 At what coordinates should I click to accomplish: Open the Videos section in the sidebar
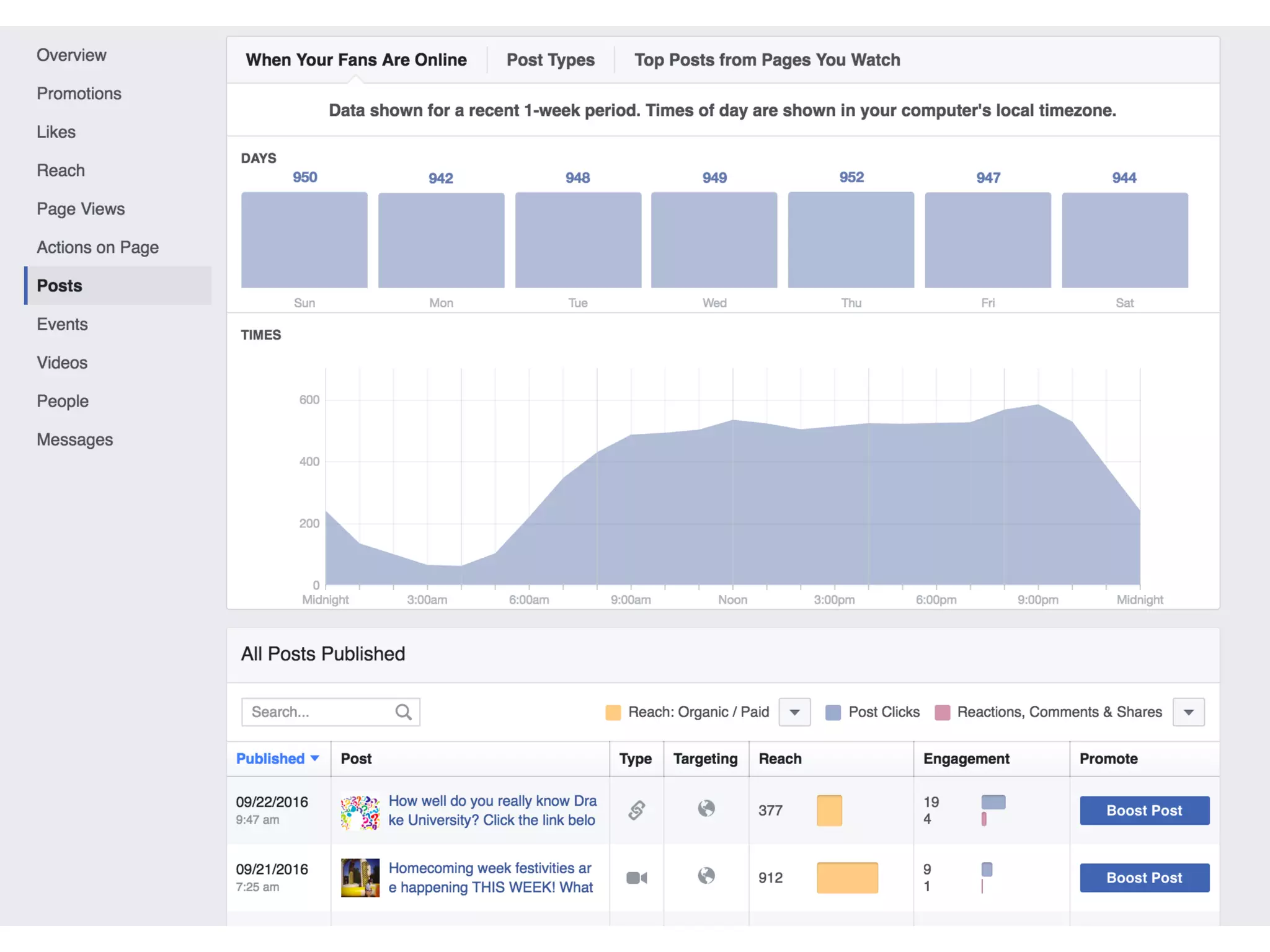coord(62,363)
